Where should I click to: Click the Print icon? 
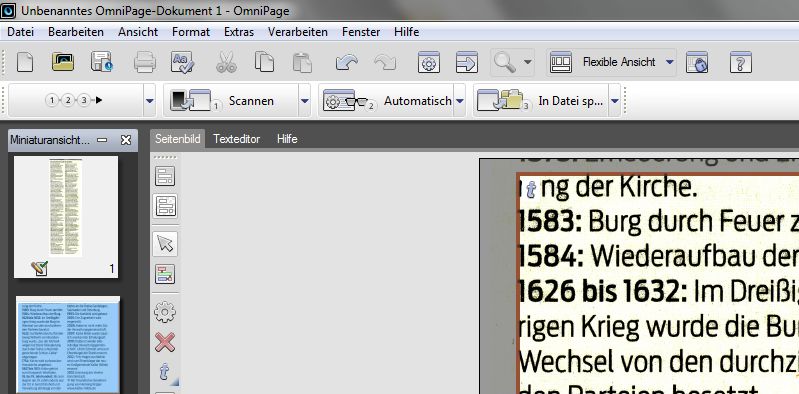[145, 62]
